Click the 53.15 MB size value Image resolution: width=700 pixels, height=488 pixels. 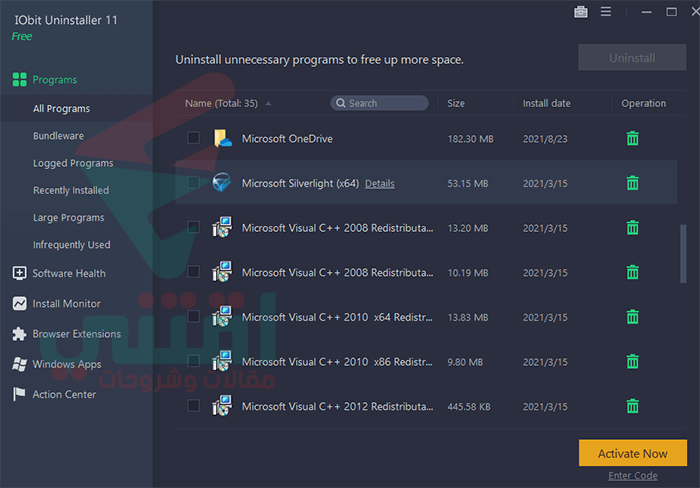point(468,184)
